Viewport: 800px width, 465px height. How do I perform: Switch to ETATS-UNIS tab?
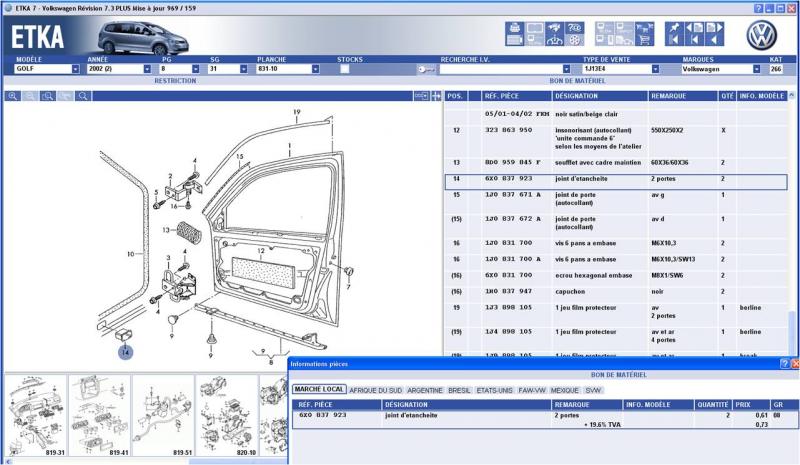[494, 390]
